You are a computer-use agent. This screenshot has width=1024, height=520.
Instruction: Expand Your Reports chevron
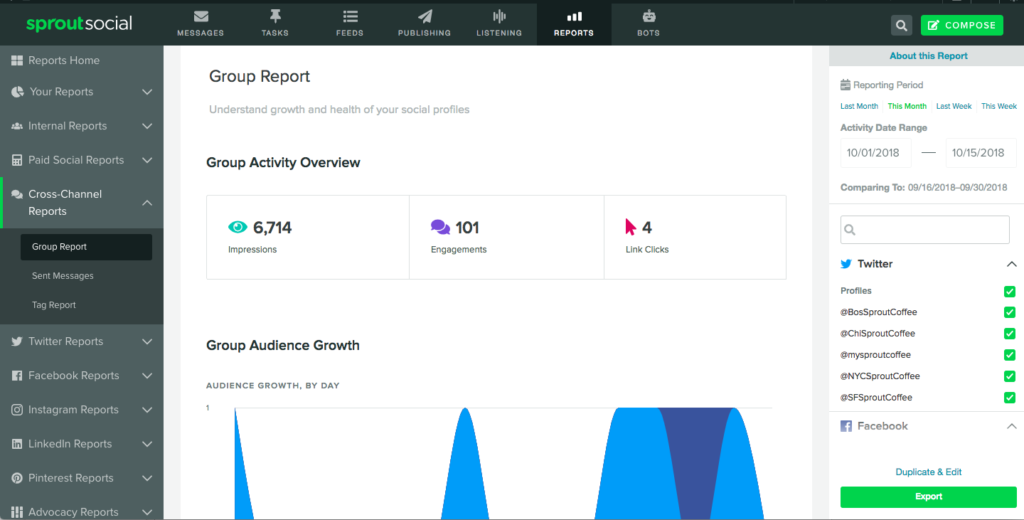point(147,92)
